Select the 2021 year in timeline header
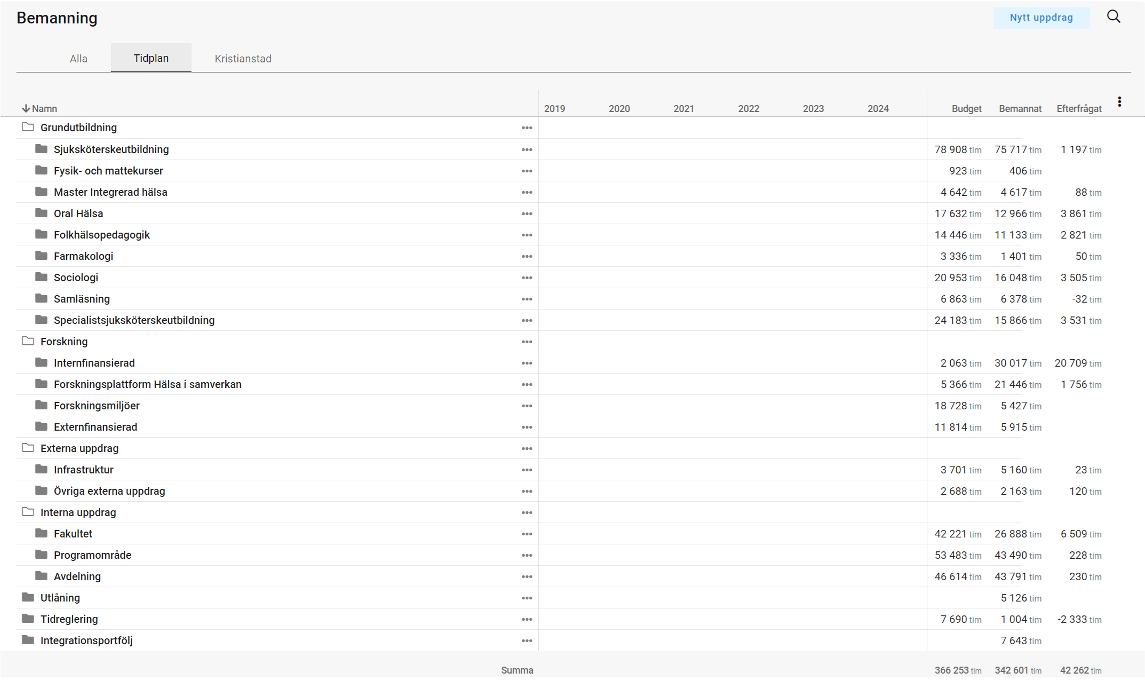The image size is (1145, 688). tap(684, 109)
